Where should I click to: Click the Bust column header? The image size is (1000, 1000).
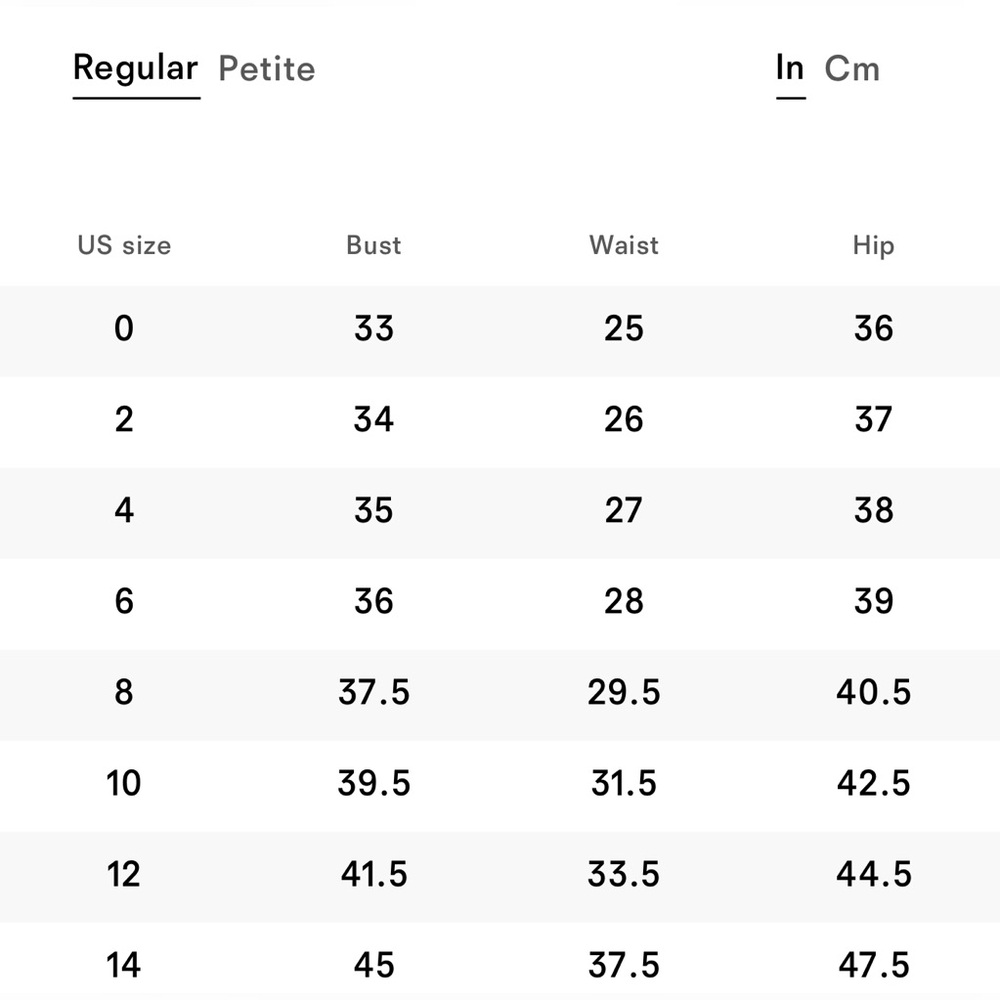374,245
